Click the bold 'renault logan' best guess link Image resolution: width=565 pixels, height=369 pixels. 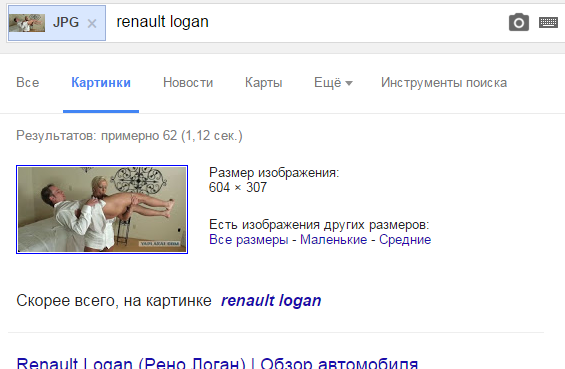271,301
